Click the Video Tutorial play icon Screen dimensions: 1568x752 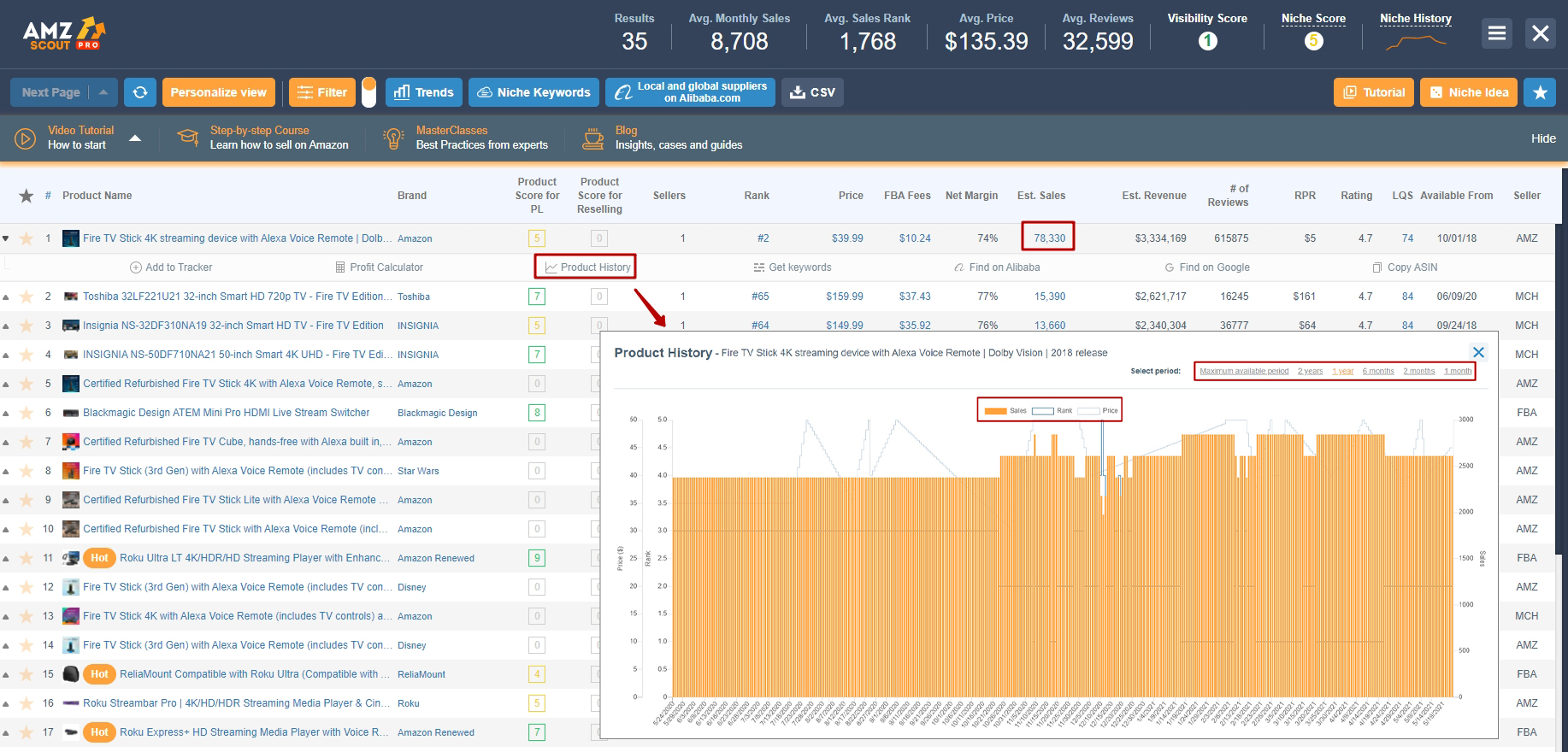(25, 138)
